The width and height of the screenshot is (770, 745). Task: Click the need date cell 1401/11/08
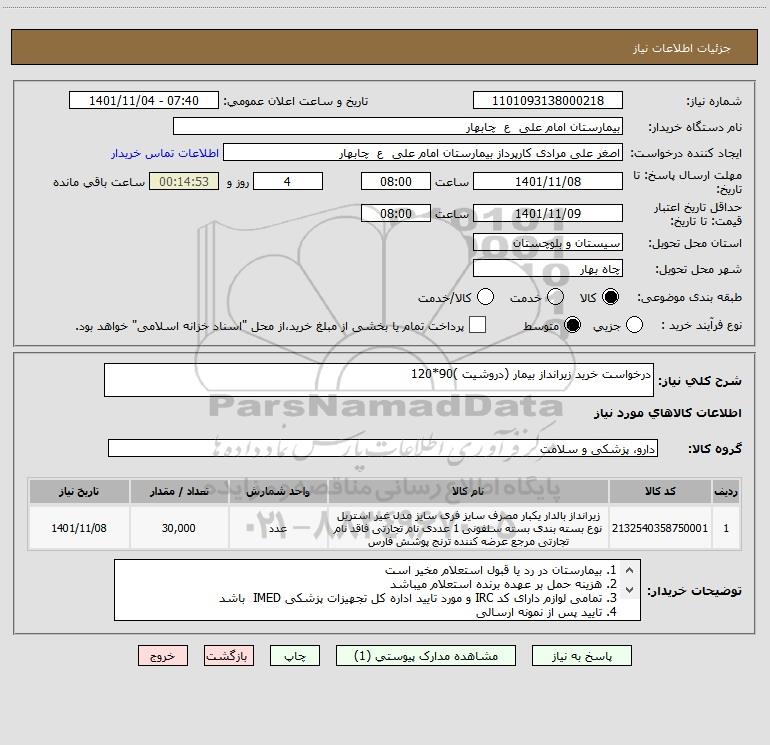pos(79,528)
